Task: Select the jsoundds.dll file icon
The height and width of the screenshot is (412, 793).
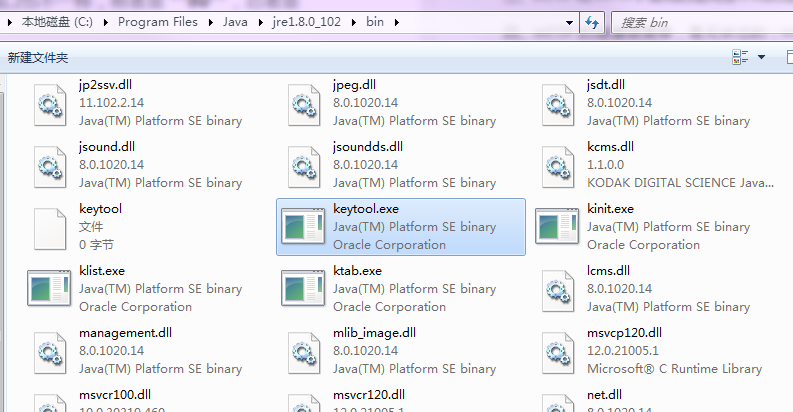Action: coord(304,167)
